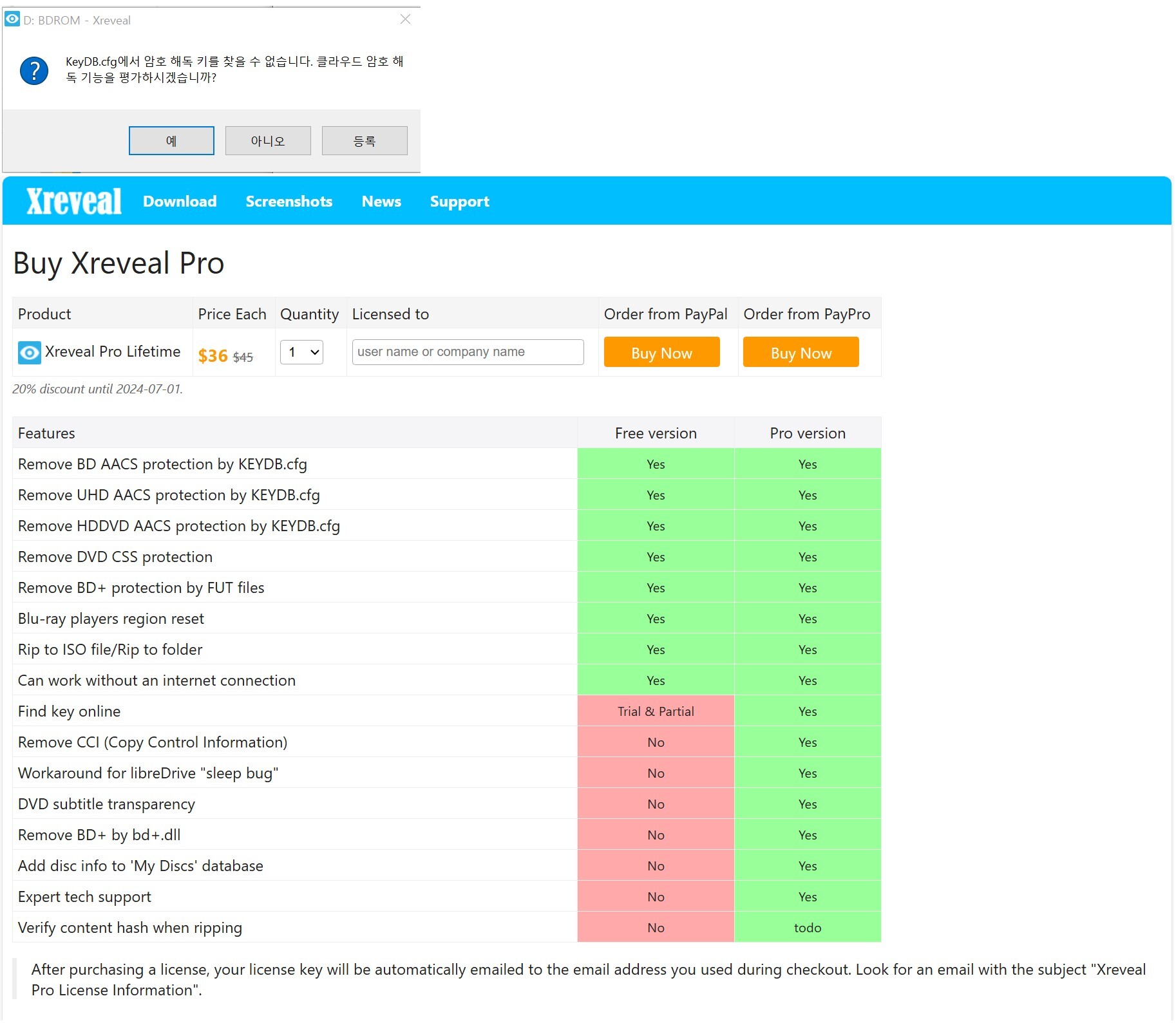Image resolution: width=1176 pixels, height=1023 pixels.
Task: Open the News section
Action: (381, 202)
